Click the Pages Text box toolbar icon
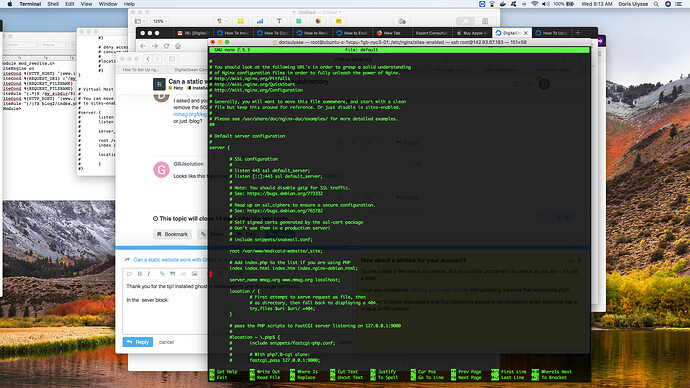This screenshot has width=690, height=388. 279,21
